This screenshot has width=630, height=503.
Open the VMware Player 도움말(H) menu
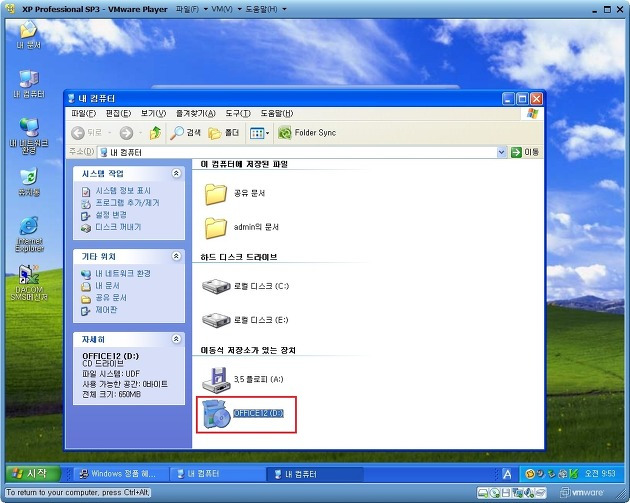pyautogui.click(x=265, y=9)
